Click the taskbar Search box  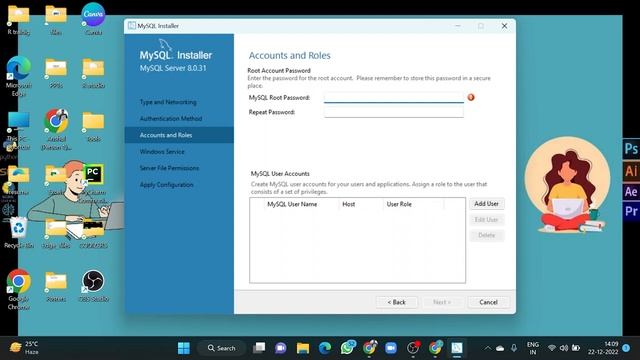222,348
